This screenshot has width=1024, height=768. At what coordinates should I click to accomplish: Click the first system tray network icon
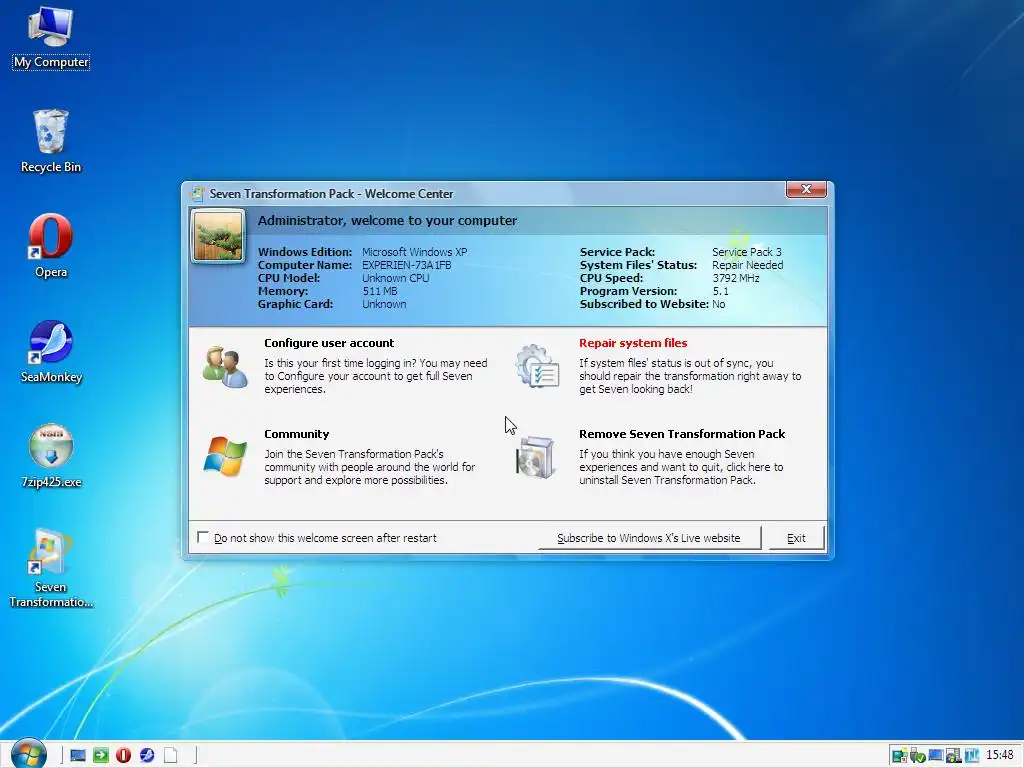[x=899, y=756]
